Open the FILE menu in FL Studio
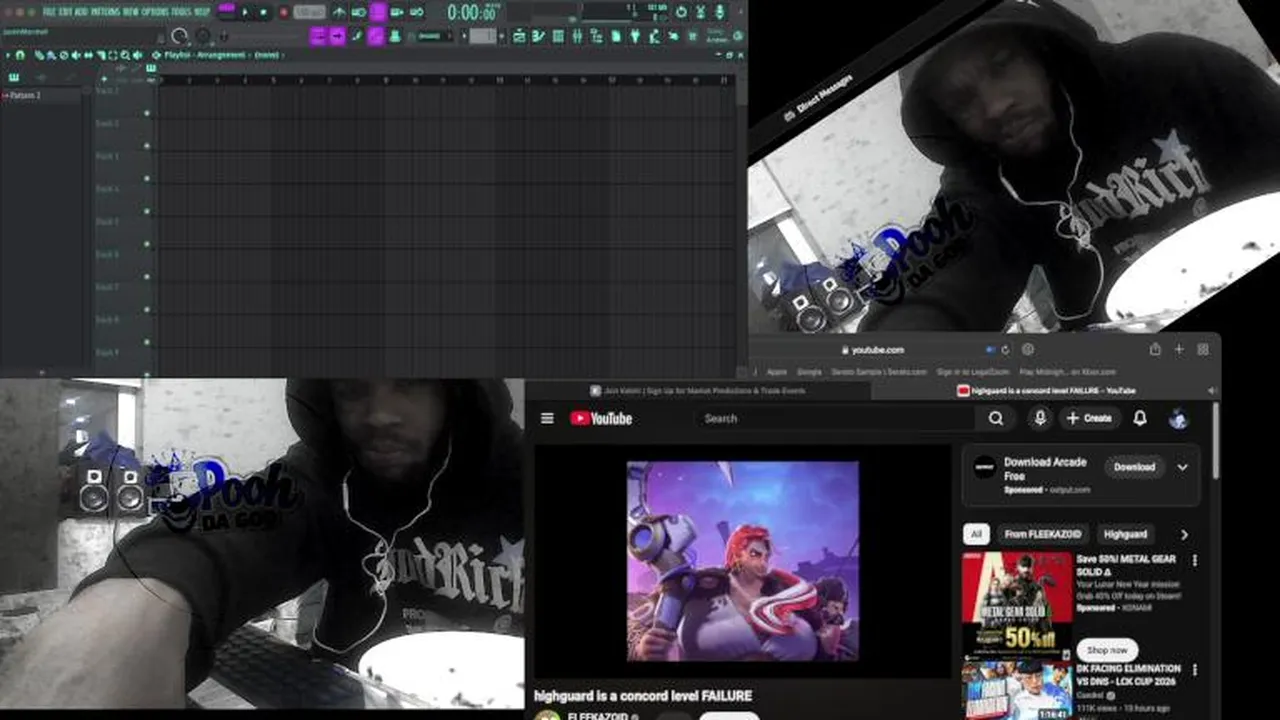 click(50, 12)
